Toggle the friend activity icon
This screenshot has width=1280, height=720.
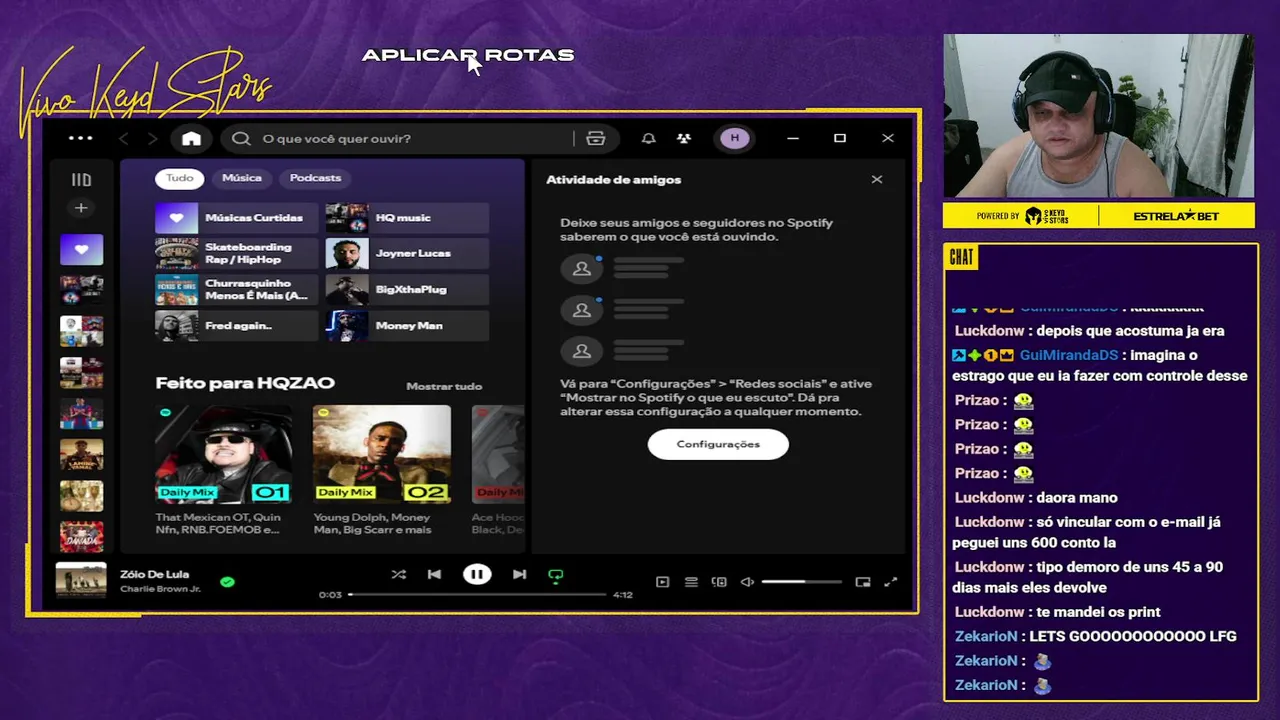(684, 138)
